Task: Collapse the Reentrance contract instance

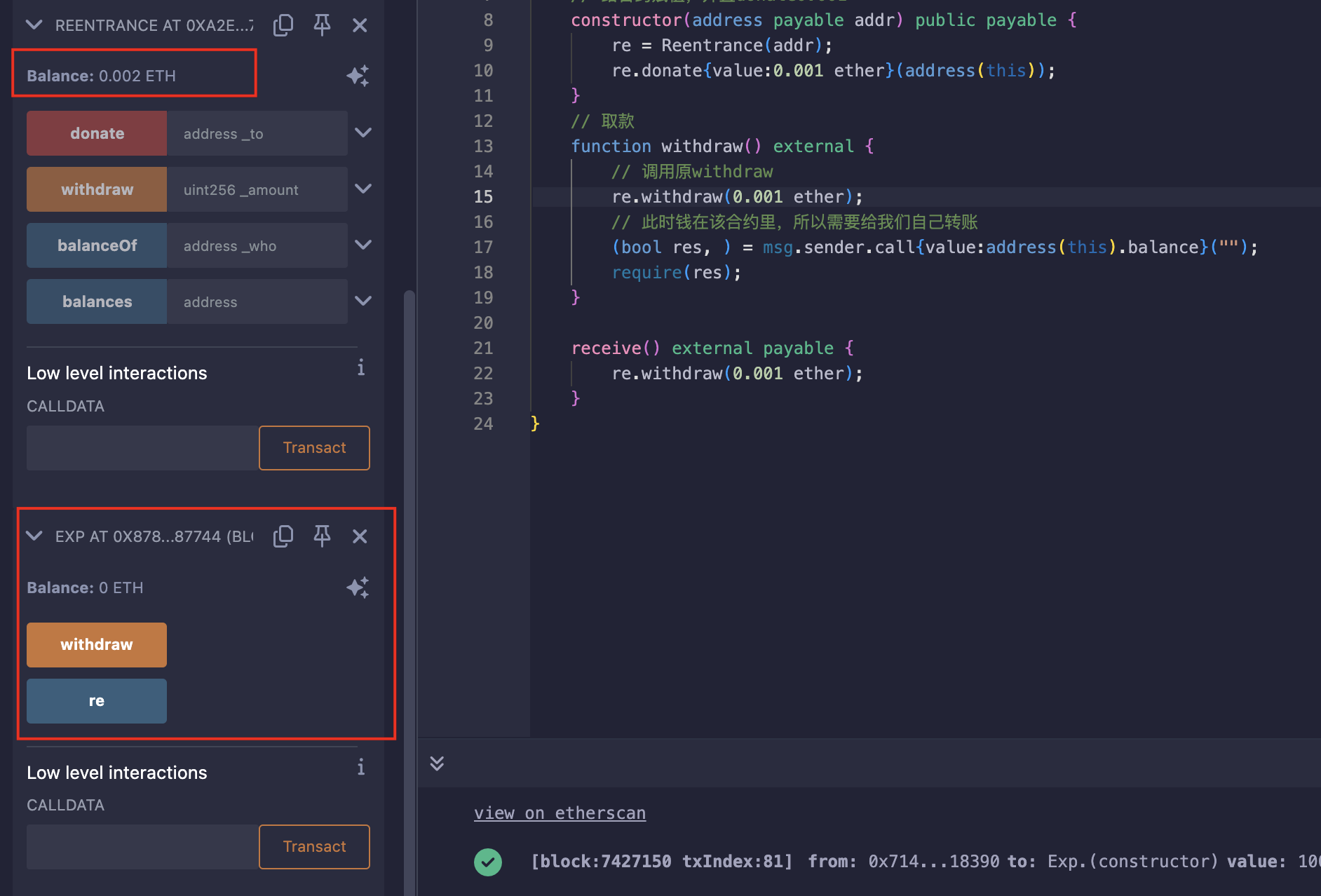Action: pos(34,25)
